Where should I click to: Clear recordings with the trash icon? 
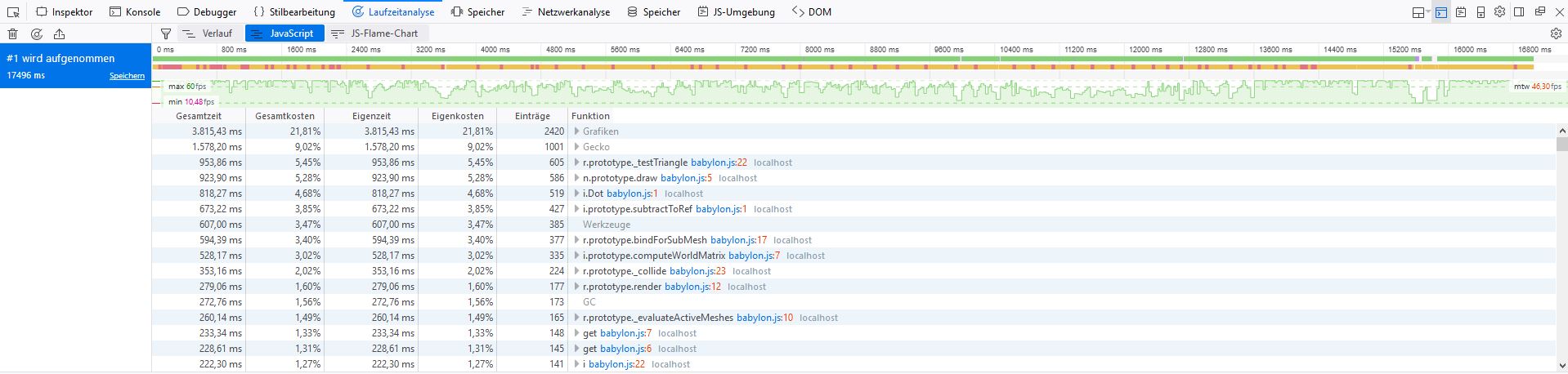pos(13,33)
